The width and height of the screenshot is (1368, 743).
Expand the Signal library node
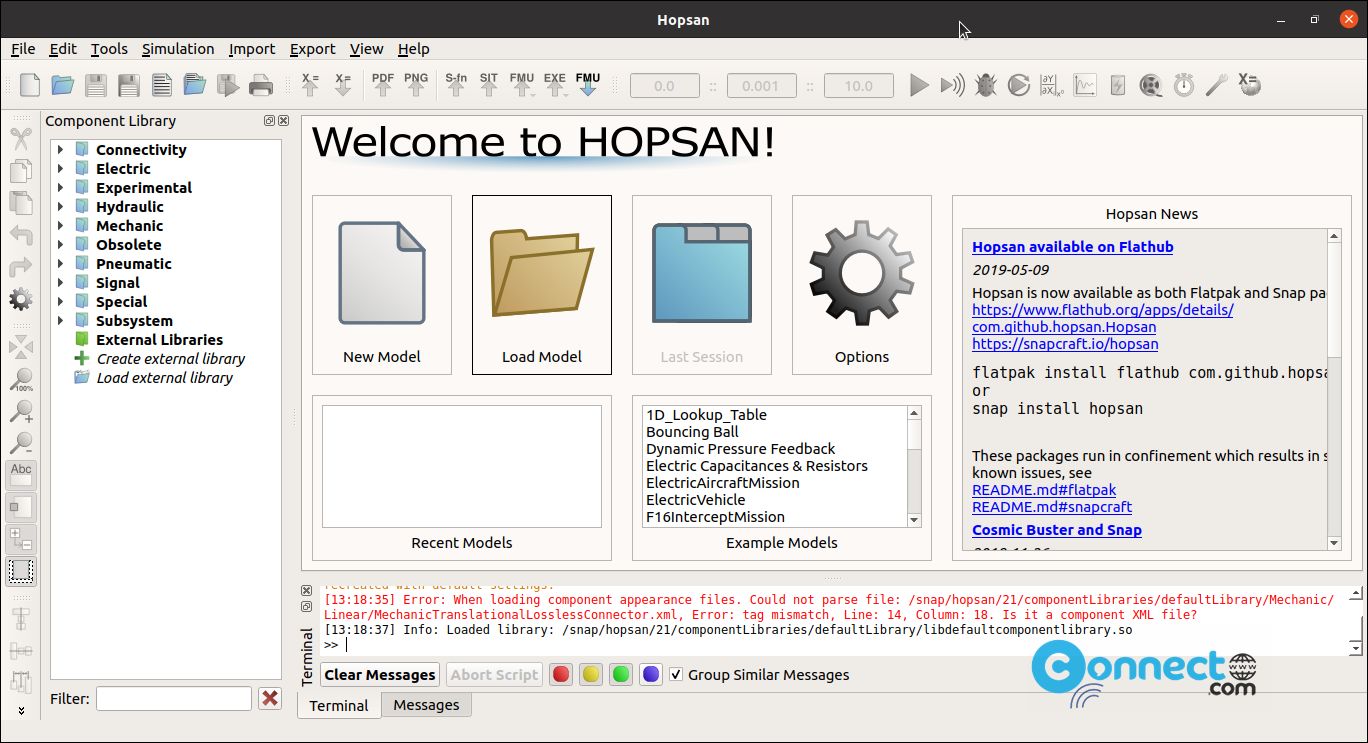[60, 283]
